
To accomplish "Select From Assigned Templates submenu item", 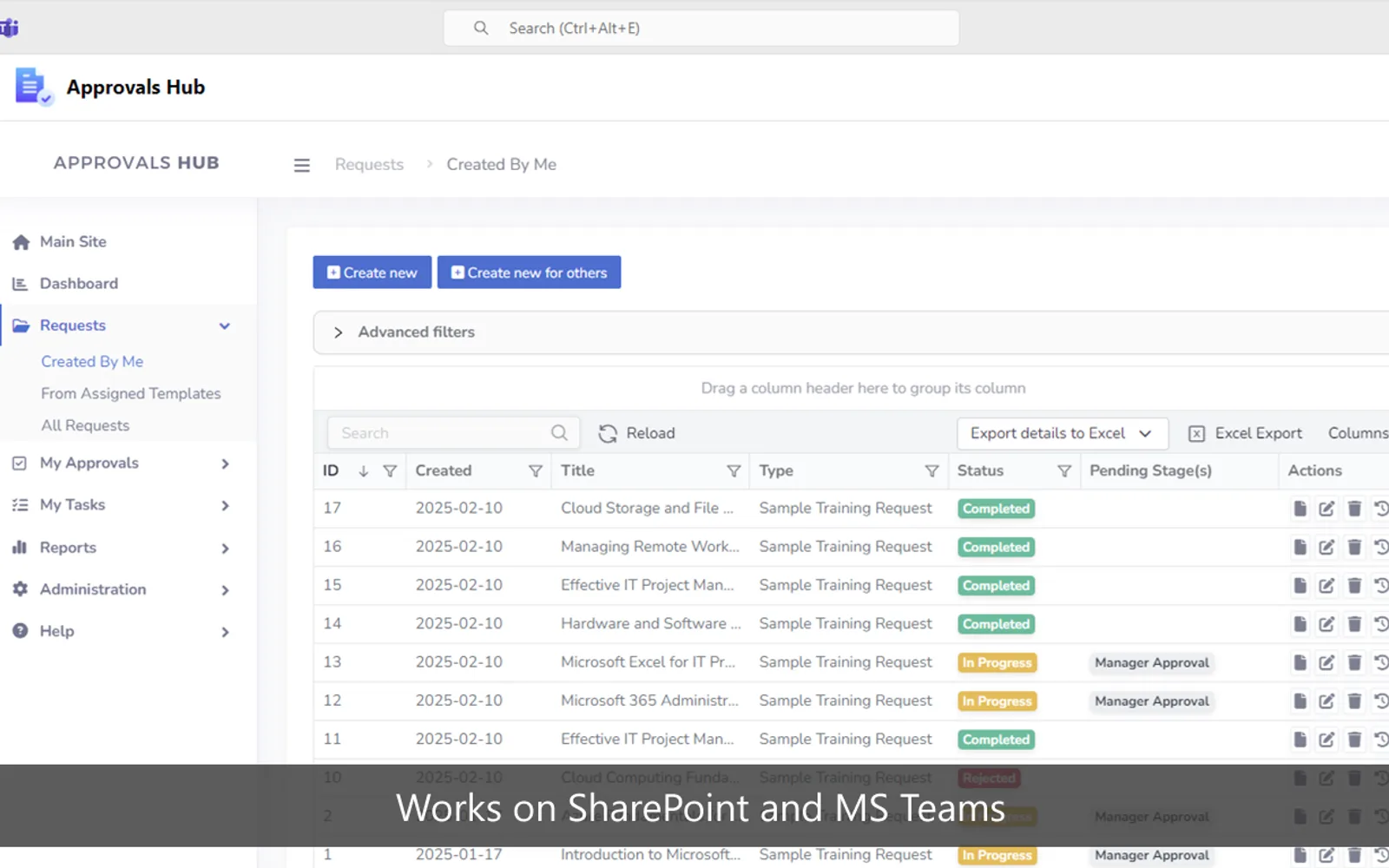I will (131, 394).
